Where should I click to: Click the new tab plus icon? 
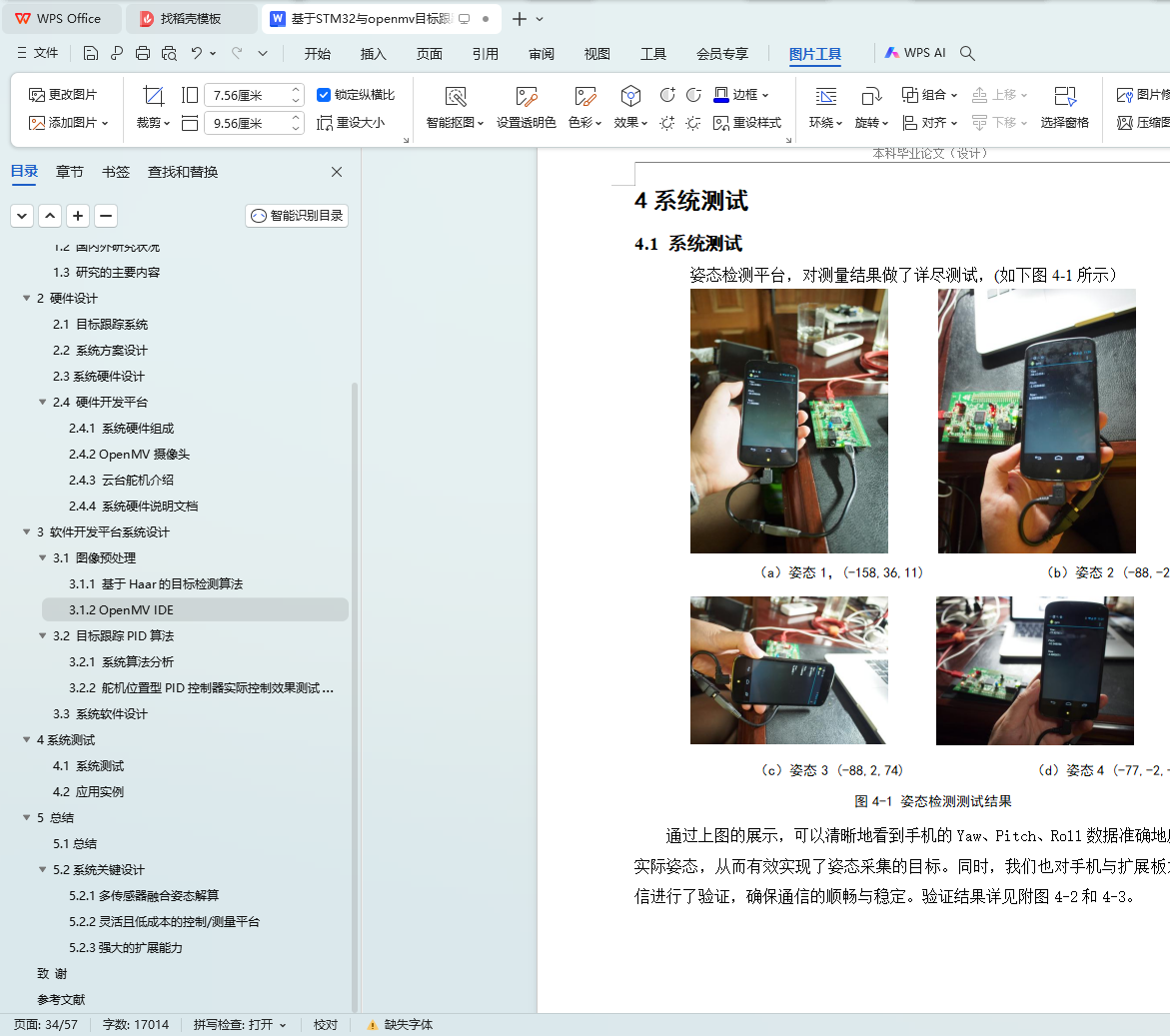coord(520,19)
